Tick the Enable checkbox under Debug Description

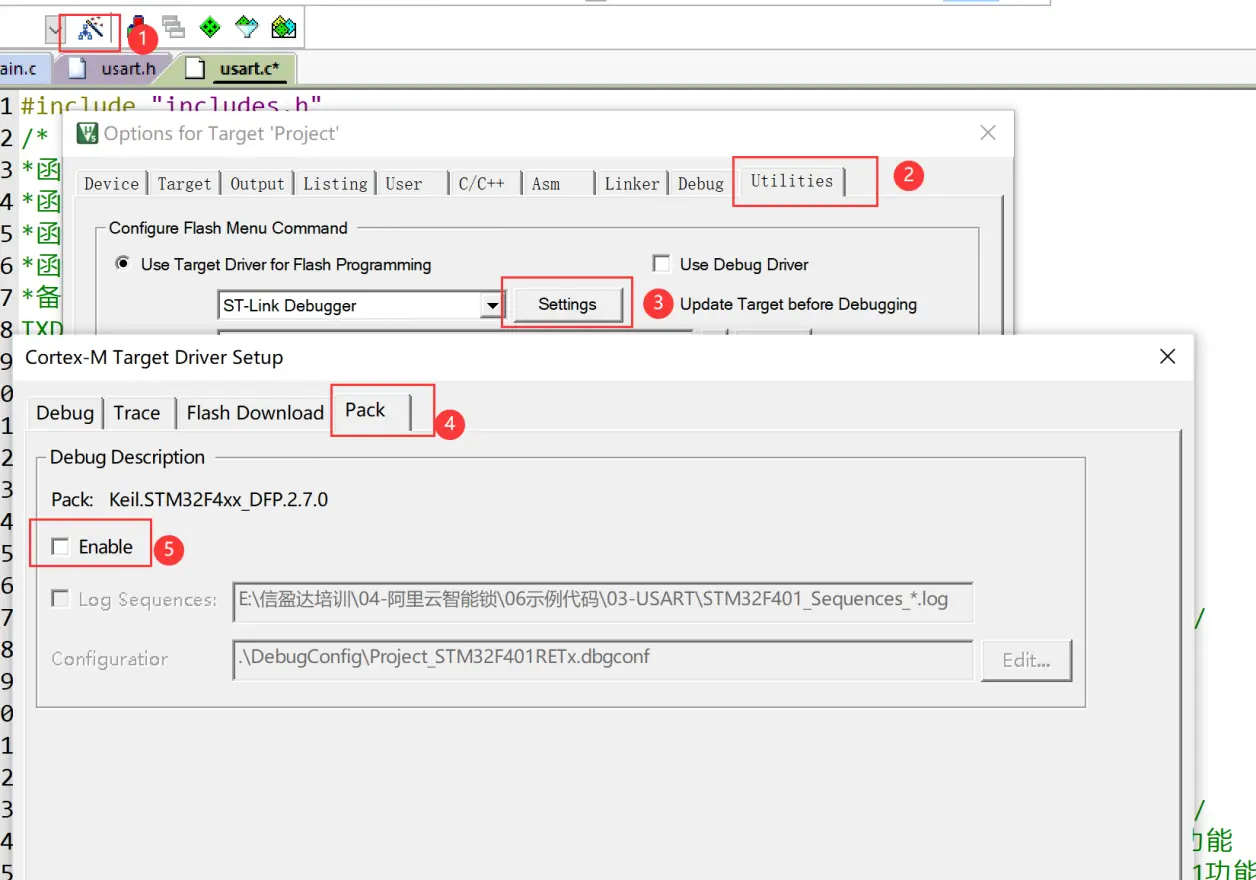pos(62,547)
